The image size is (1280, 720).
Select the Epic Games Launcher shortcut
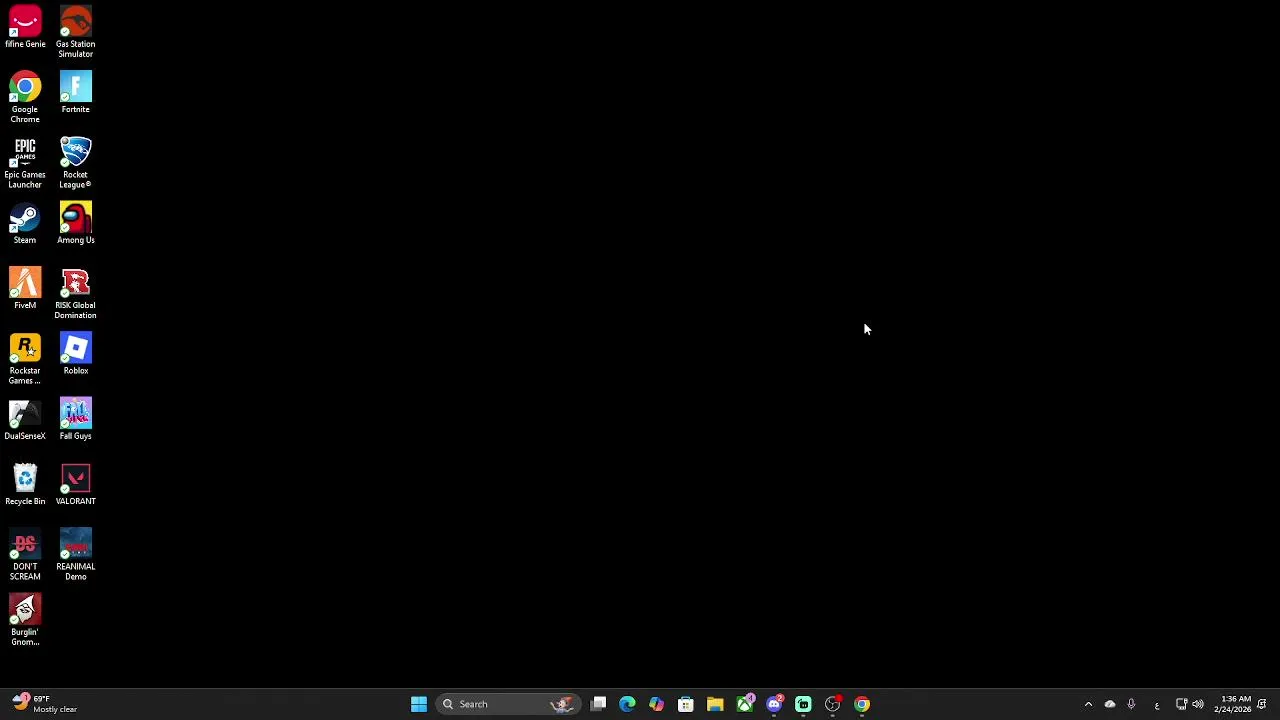coord(25,163)
